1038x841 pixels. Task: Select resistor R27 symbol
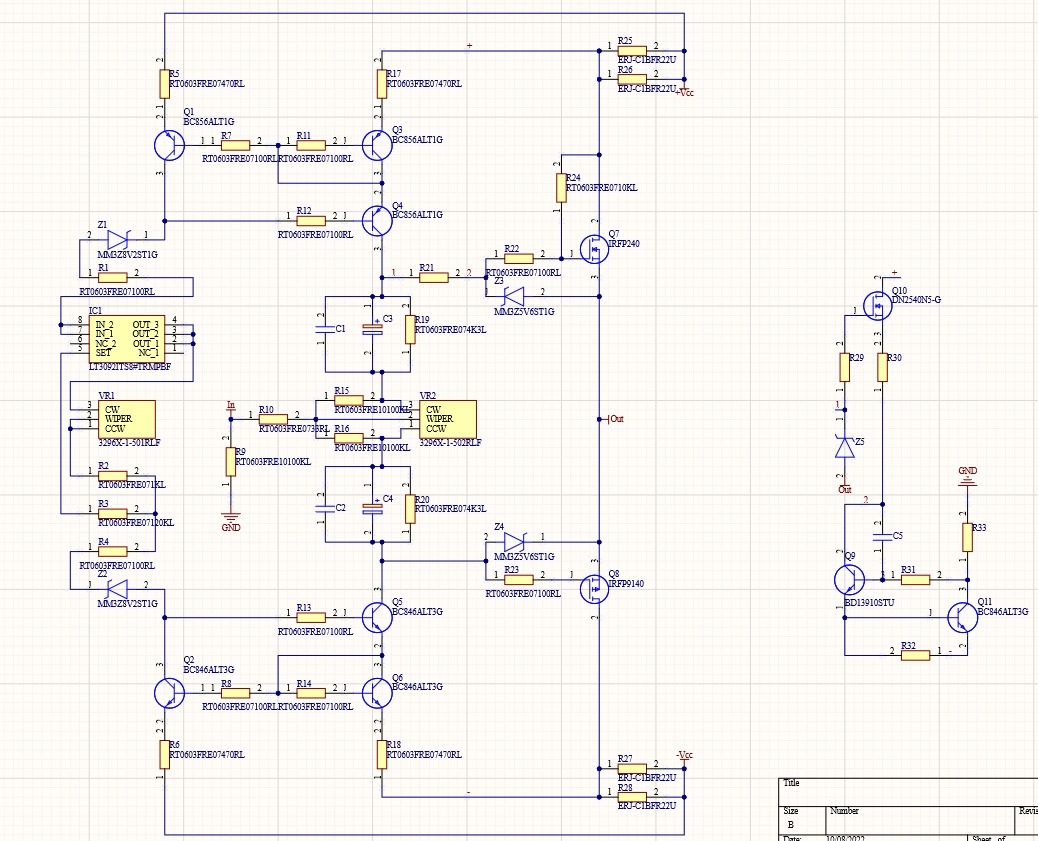(632, 769)
